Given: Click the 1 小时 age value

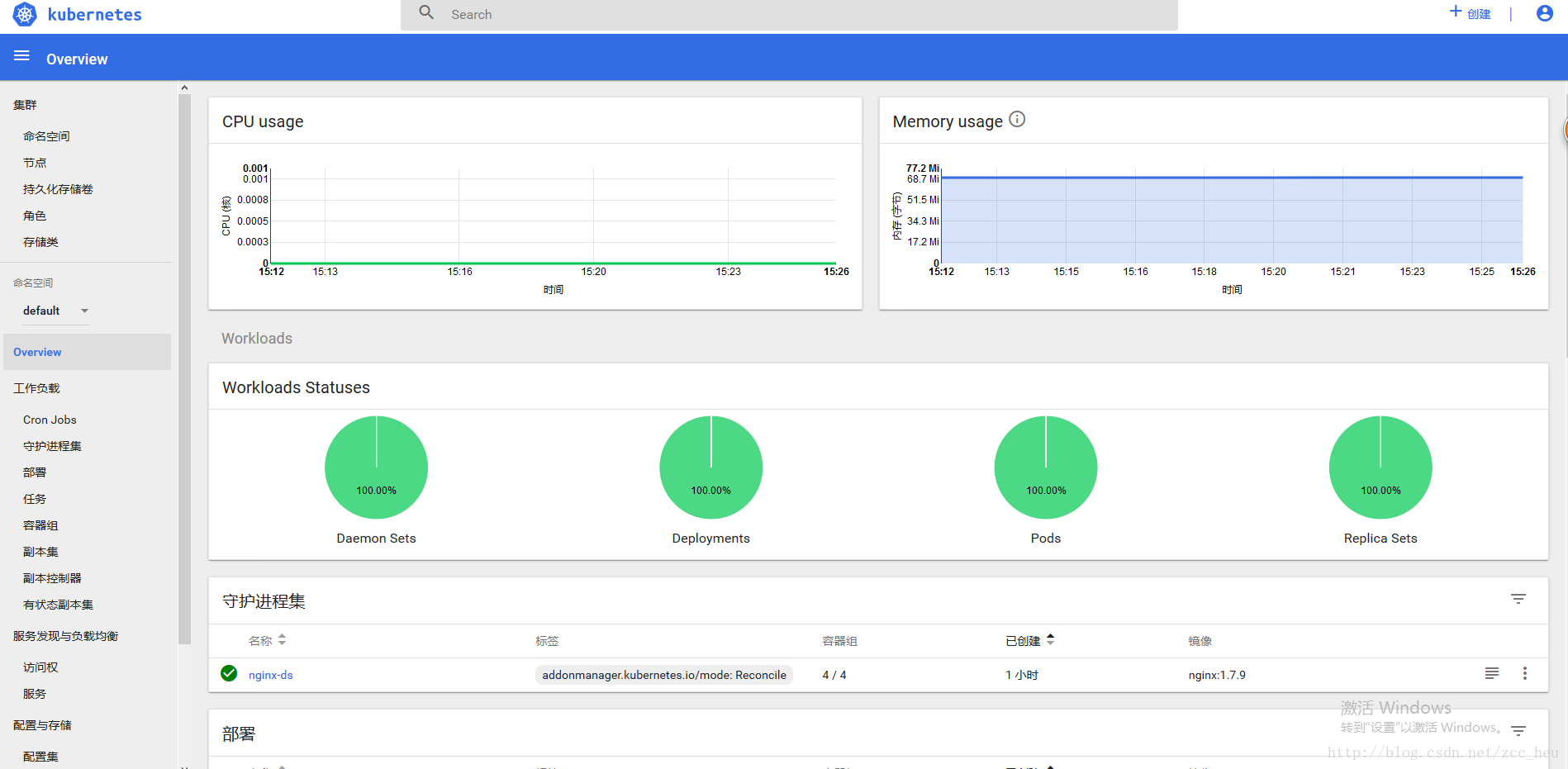Looking at the screenshot, I should click(x=1022, y=675).
